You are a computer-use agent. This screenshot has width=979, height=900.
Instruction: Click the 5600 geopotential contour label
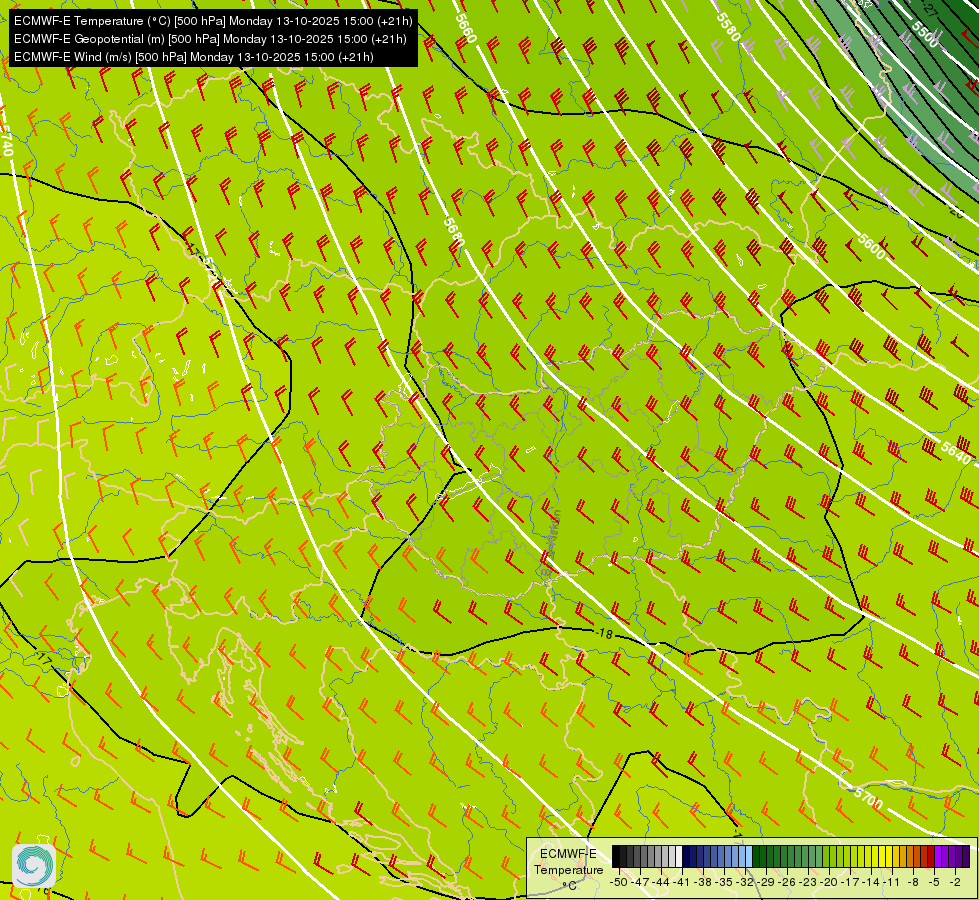point(871,247)
